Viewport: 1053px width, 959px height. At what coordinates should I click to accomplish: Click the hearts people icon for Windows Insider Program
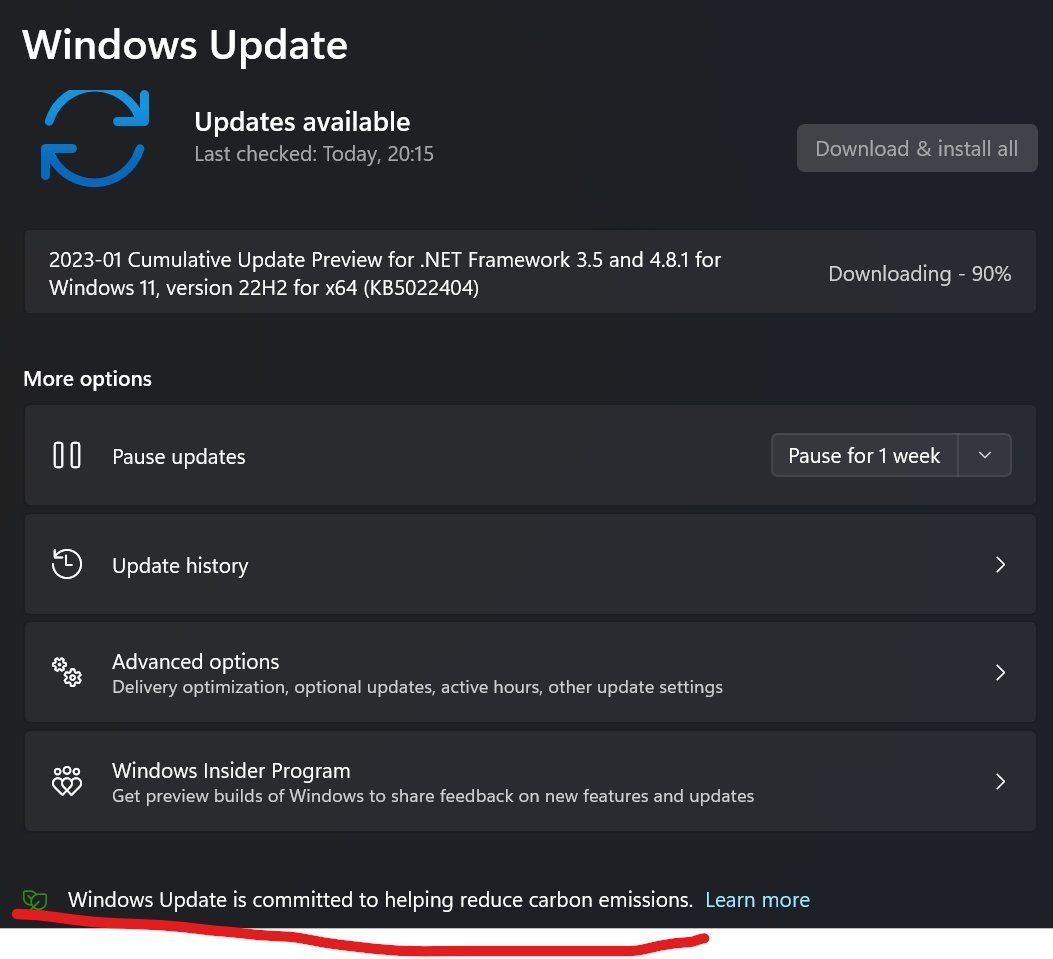[x=66, y=781]
